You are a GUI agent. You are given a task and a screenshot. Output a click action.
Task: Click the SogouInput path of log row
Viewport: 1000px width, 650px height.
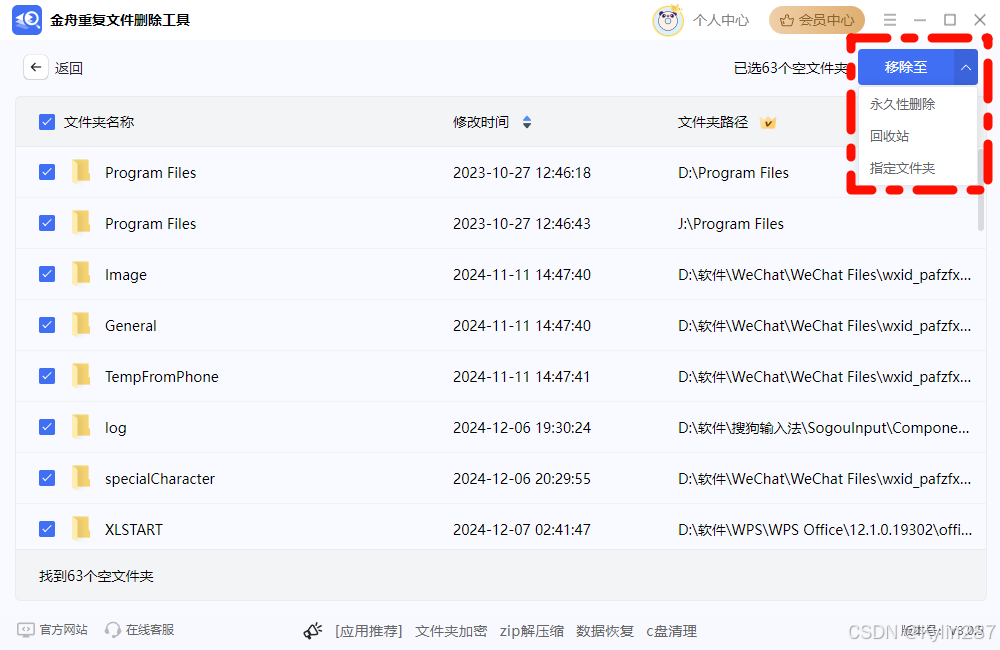pos(823,427)
